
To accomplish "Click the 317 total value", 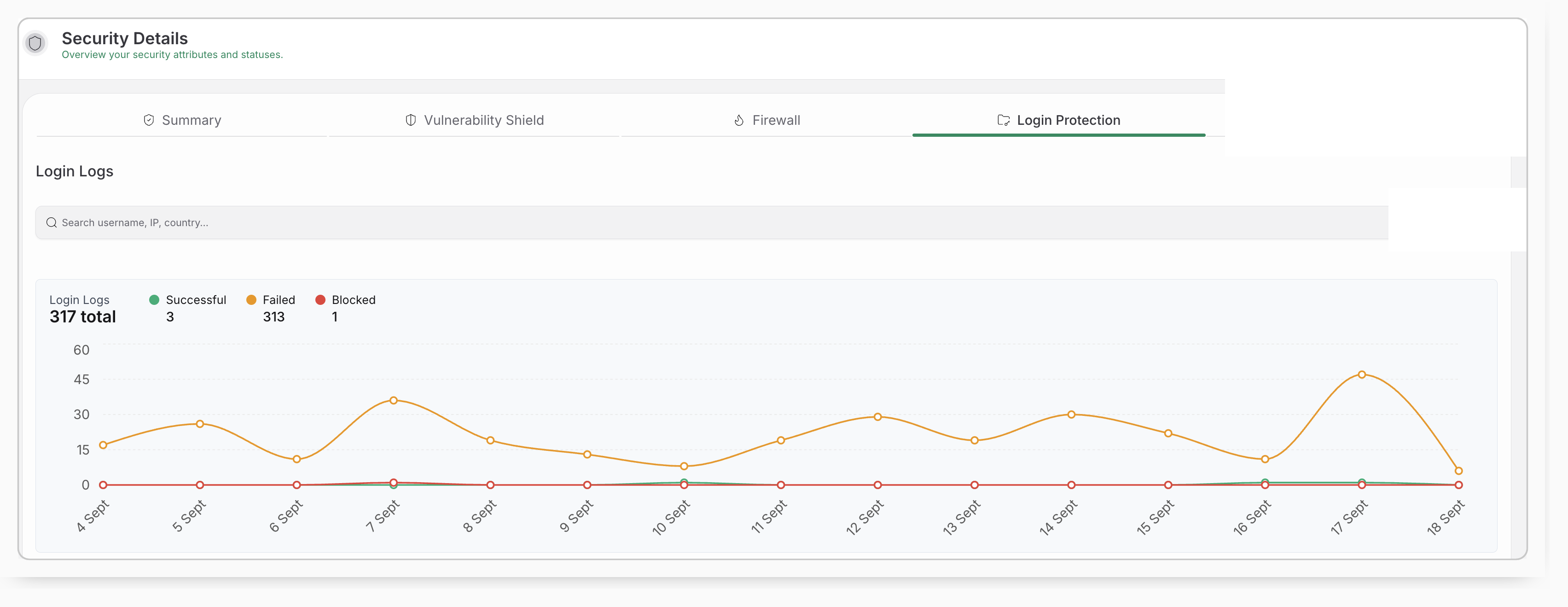I will [83, 317].
